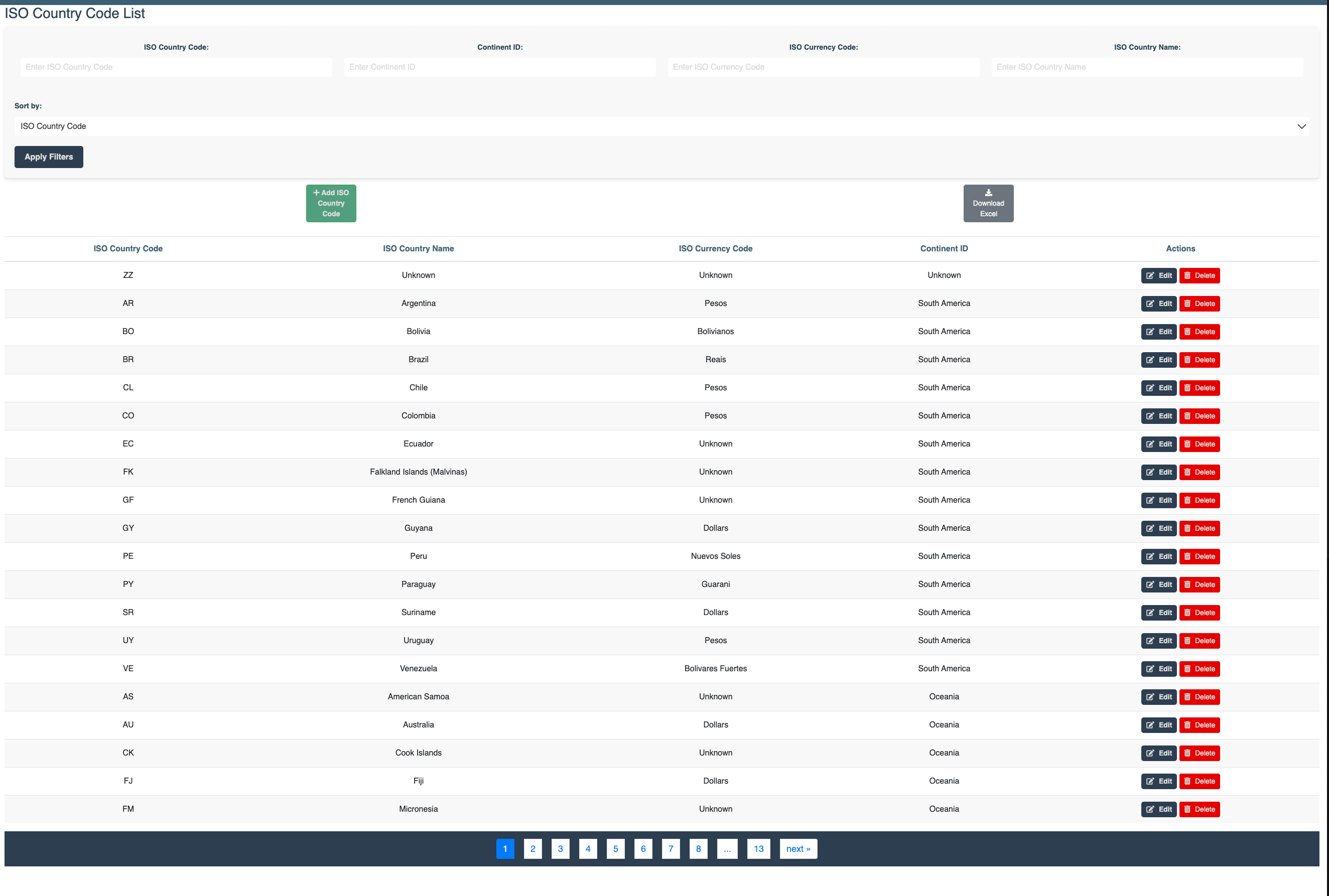Download the Excel export

point(988,203)
